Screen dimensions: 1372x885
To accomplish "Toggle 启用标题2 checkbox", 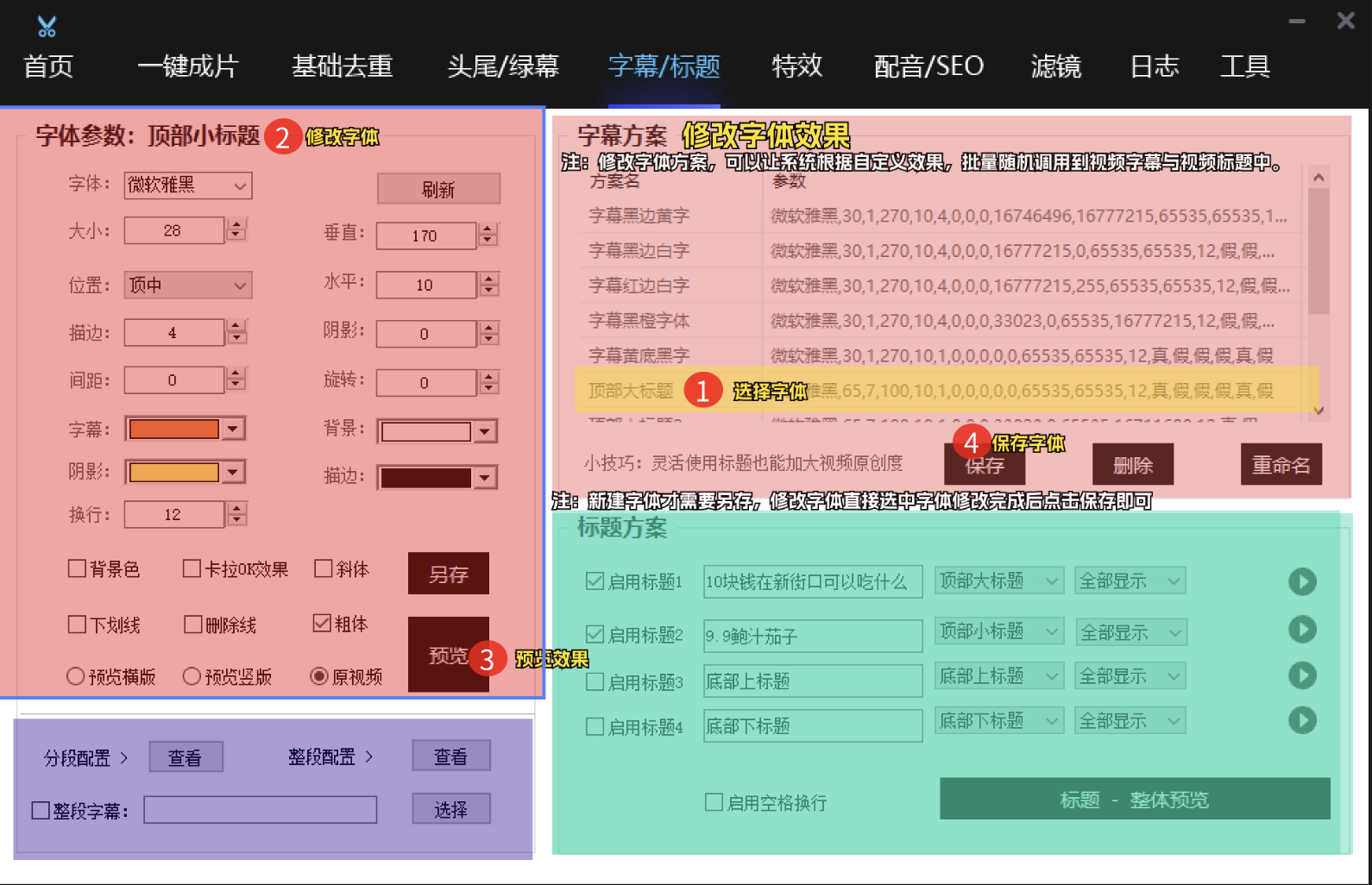I will (x=595, y=635).
